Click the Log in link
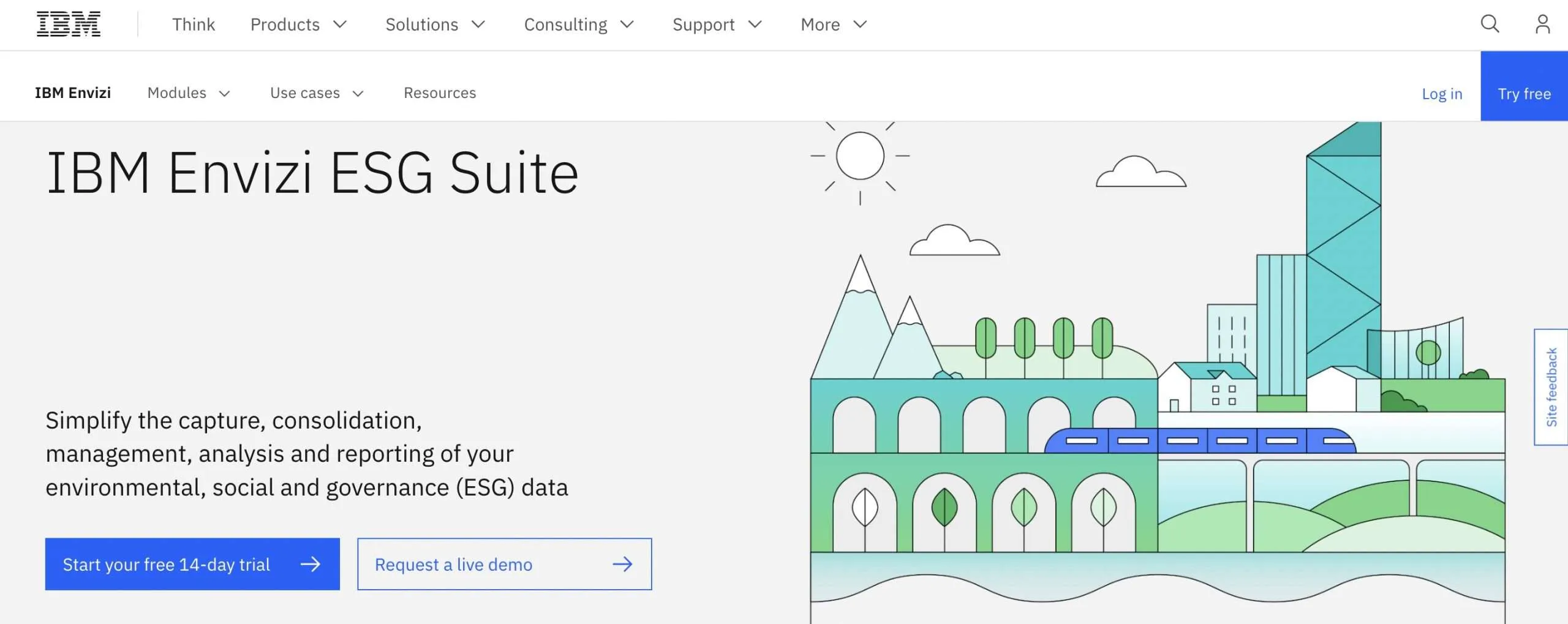1568x624 pixels. pyautogui.click(x=1442, y=94)
